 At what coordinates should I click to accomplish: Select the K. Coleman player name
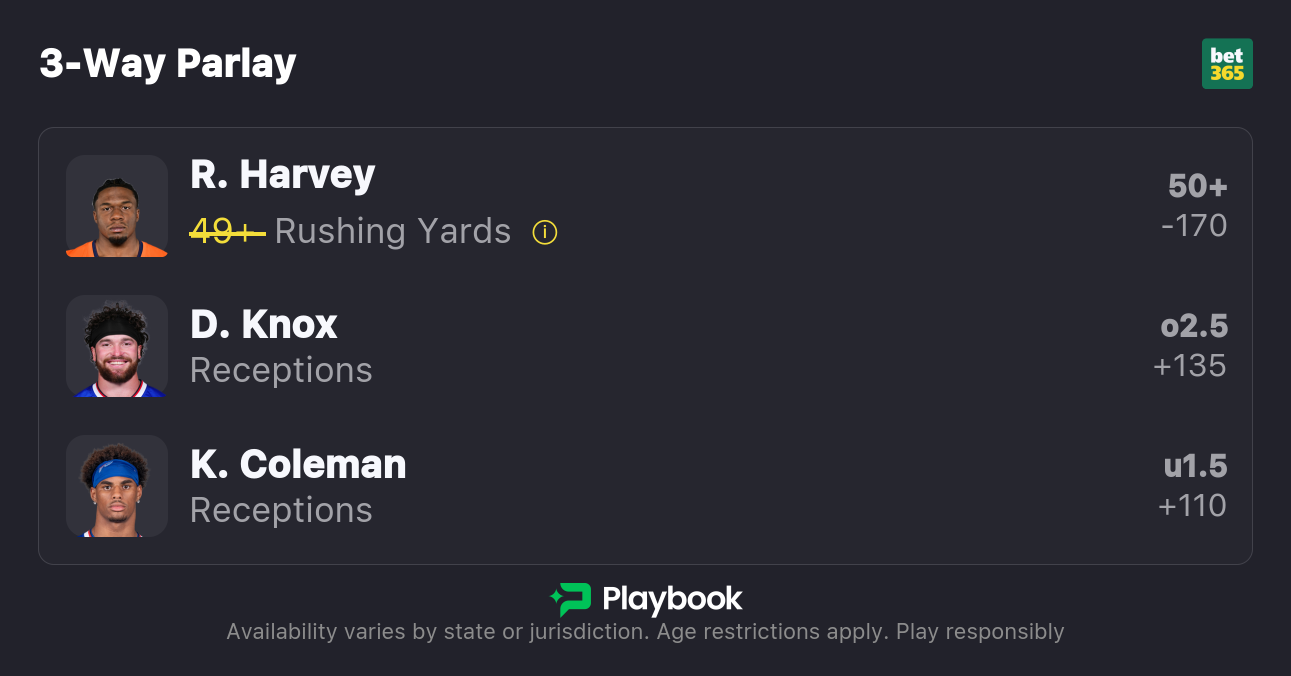[298, 464]
